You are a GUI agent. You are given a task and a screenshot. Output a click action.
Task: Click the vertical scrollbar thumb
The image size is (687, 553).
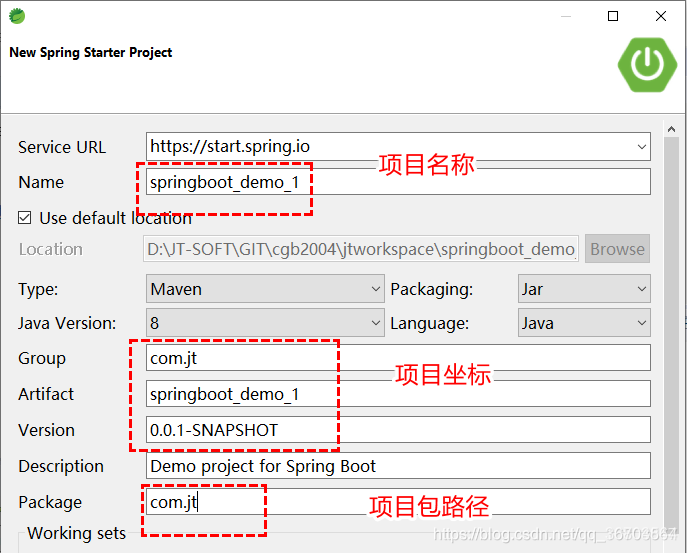[671, 333]
